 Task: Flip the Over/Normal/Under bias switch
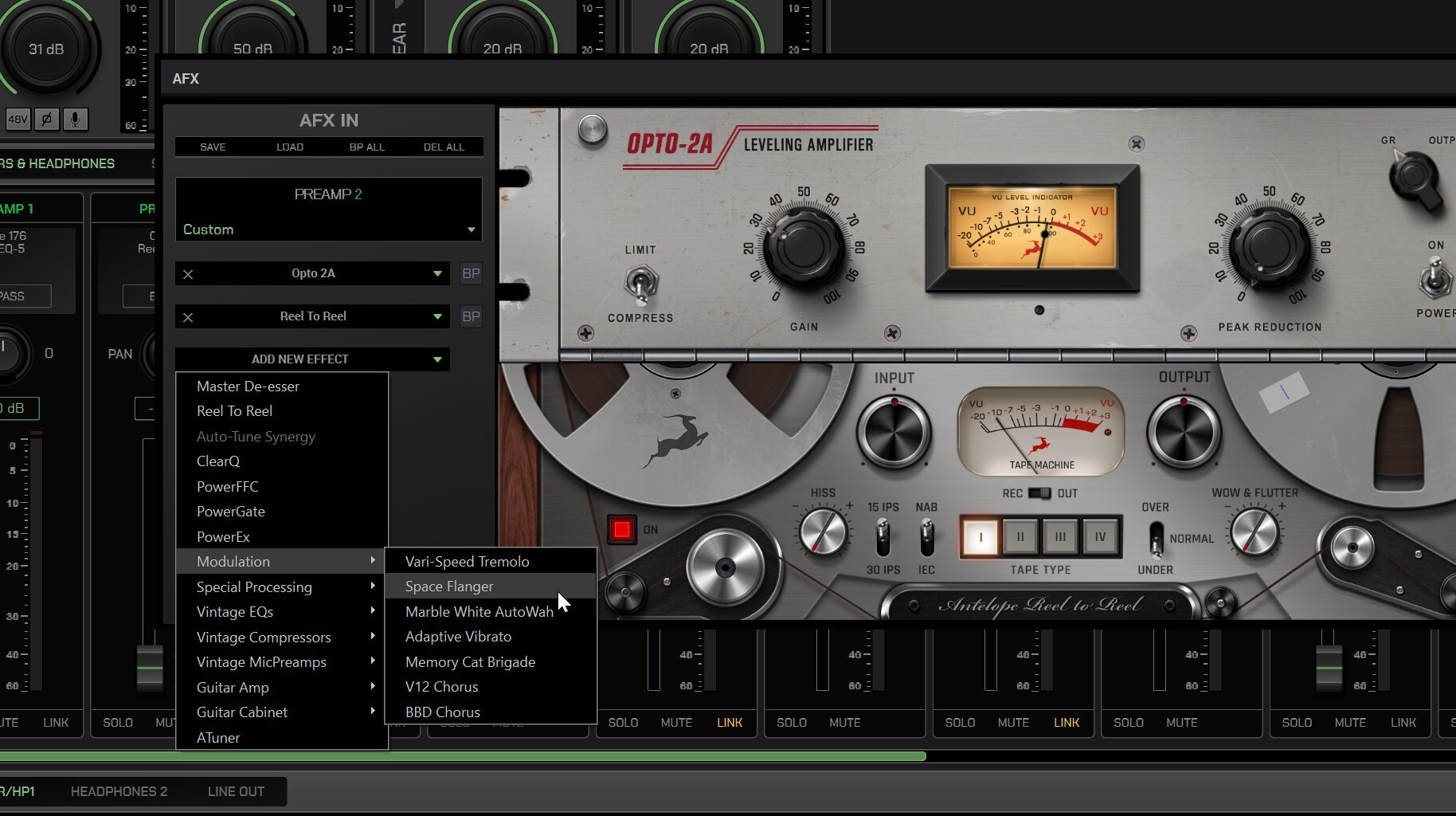[1156, 539]
